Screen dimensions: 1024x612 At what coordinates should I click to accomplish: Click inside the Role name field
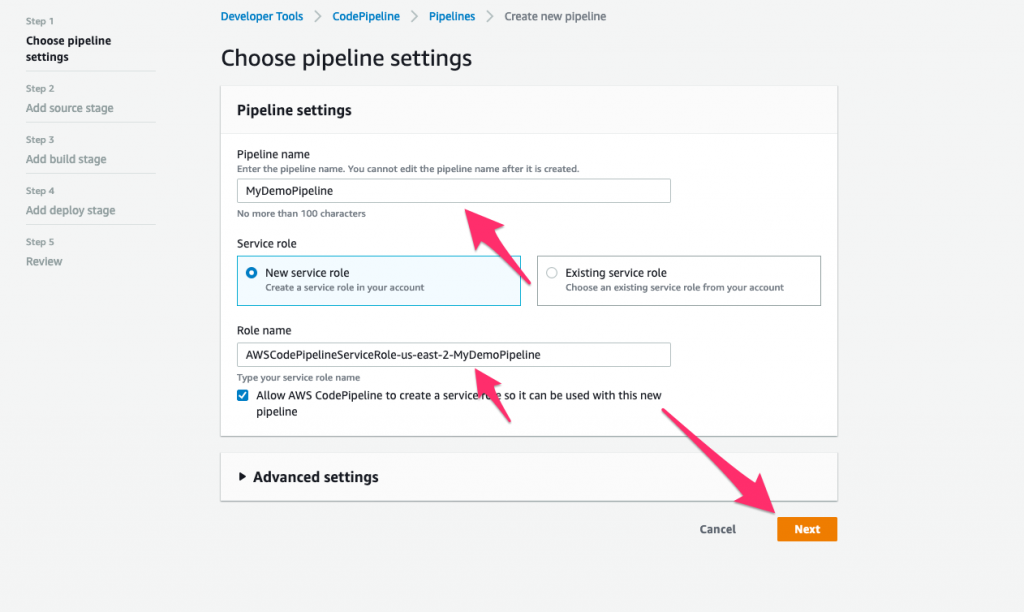(x=452, y=354)
